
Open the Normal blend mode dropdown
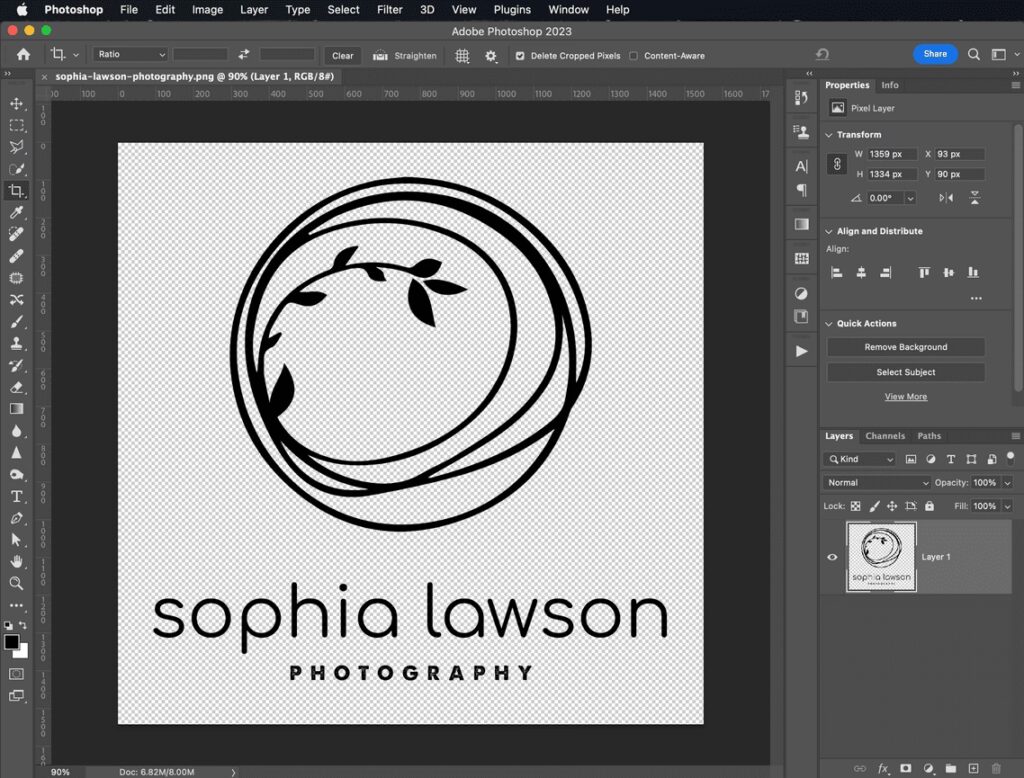pos(877,482)
